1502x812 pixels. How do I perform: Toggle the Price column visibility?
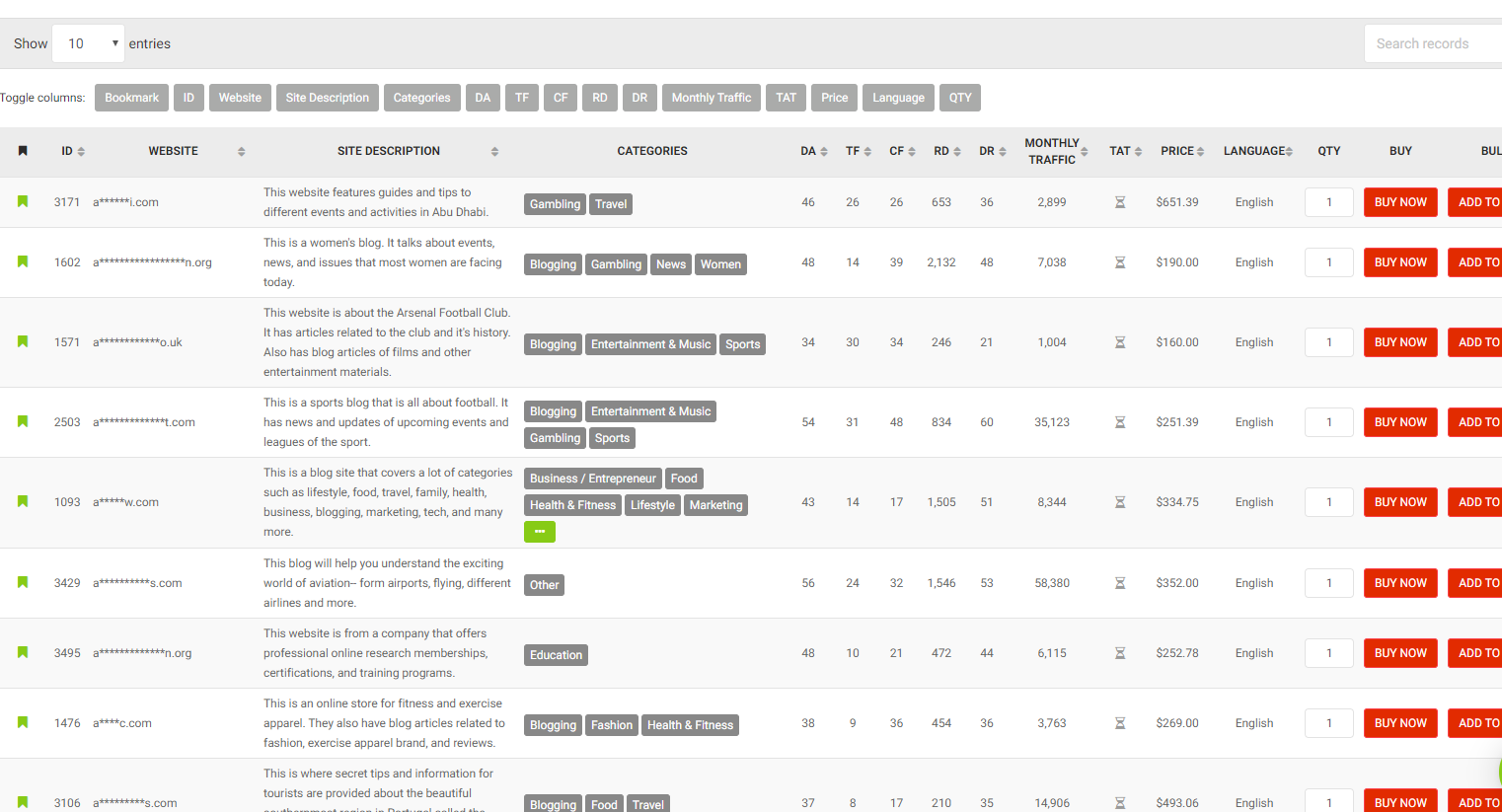click(x=835, y=98)
